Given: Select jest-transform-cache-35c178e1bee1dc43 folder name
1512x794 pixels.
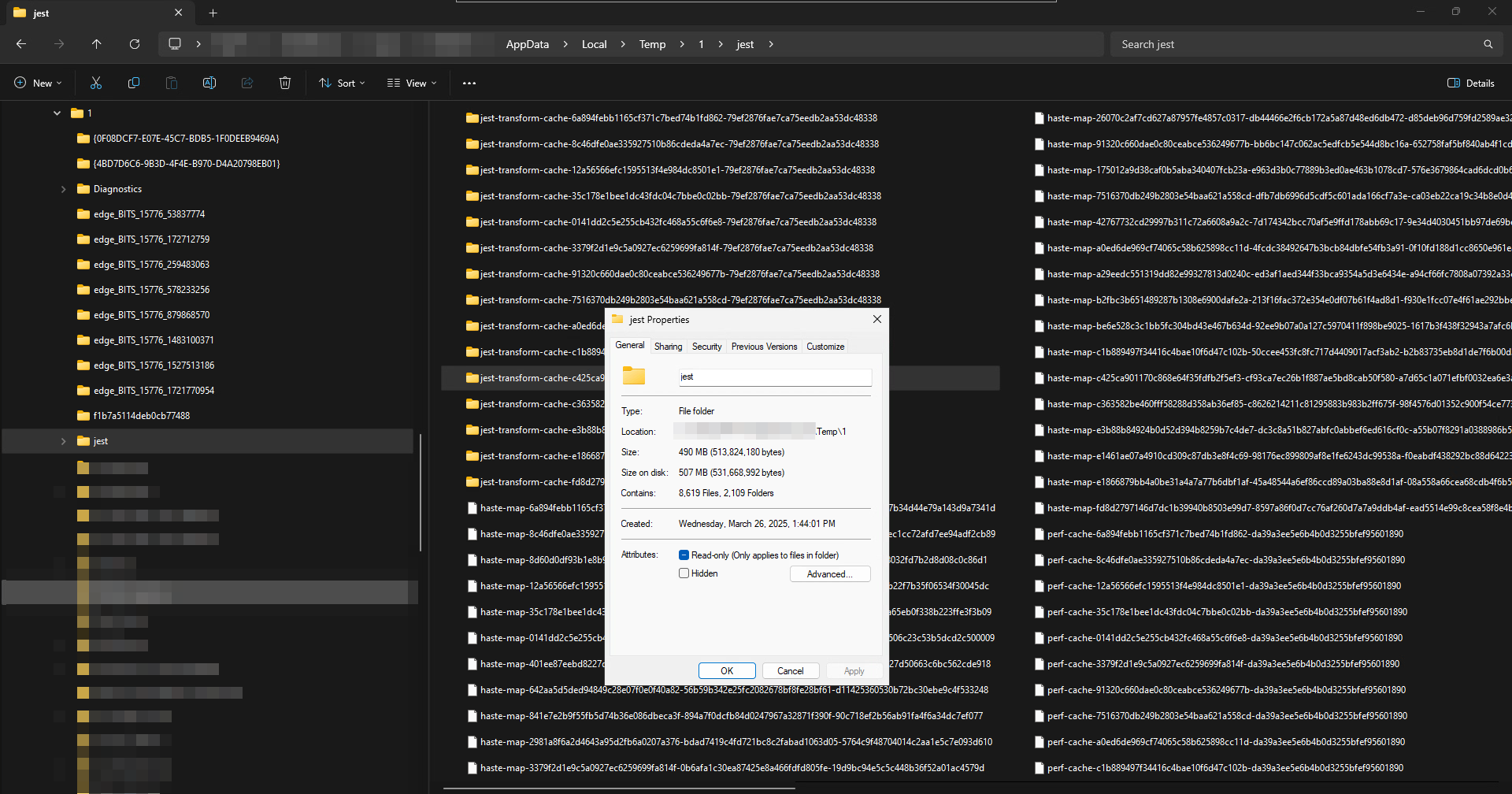Looking at the screenshot, I should pos(680,196).
